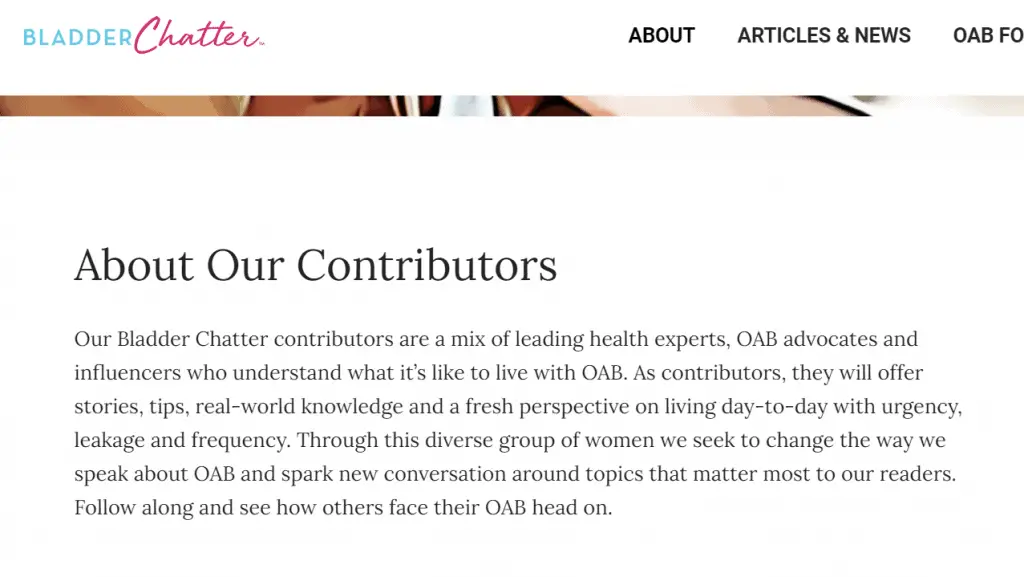Click the phrase 'leading health experts'
The width and height of the screenshot is (1024, 577).
coord(620,339)
